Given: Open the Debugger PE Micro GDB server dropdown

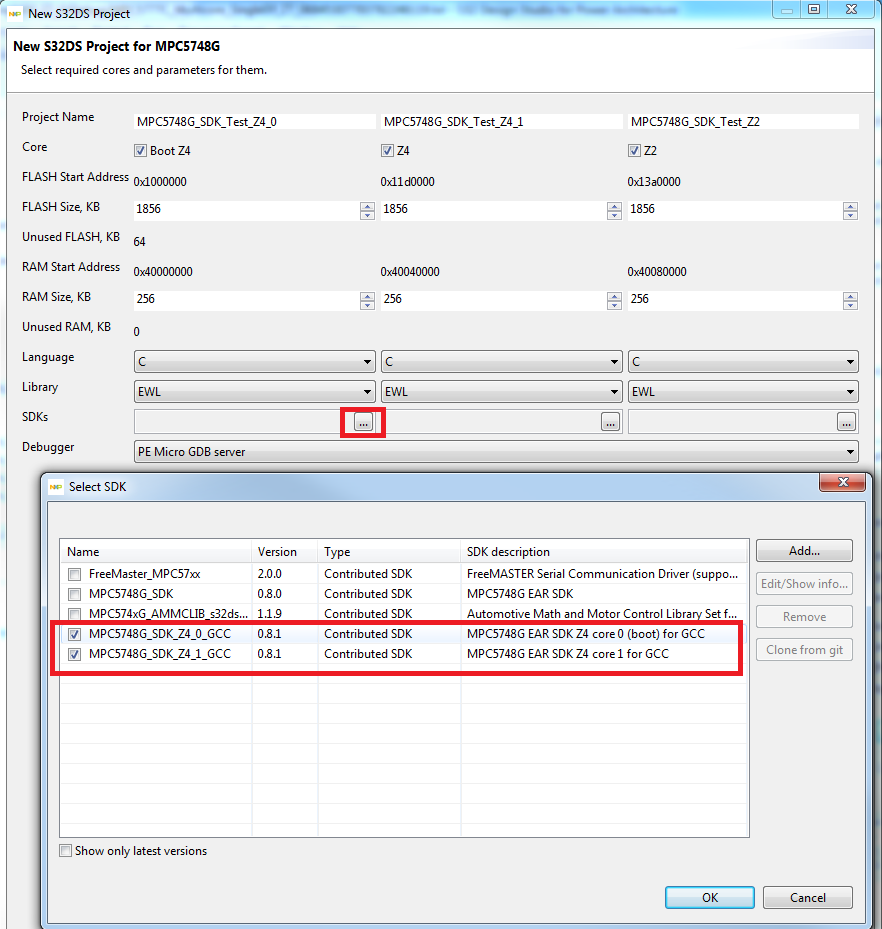Looking at the screenshot, I should pos(496,451).
